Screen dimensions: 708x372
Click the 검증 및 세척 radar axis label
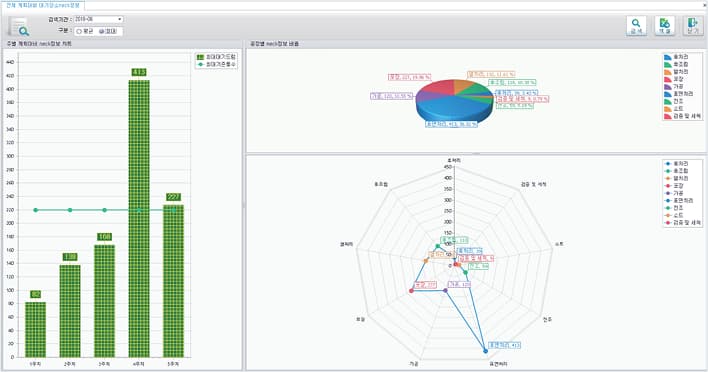pyautogui.click(x=534, y=184)
